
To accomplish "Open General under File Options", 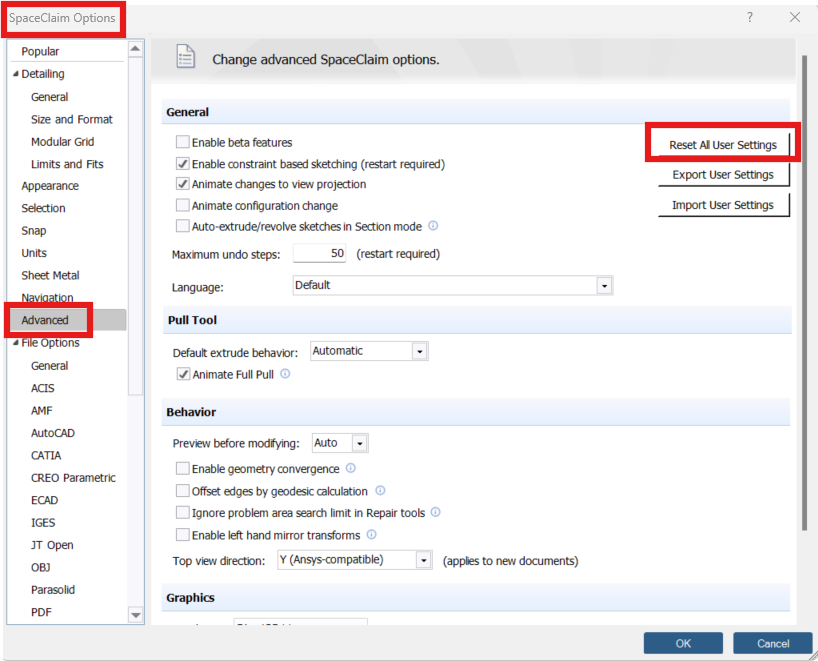I will click(50, 366).
